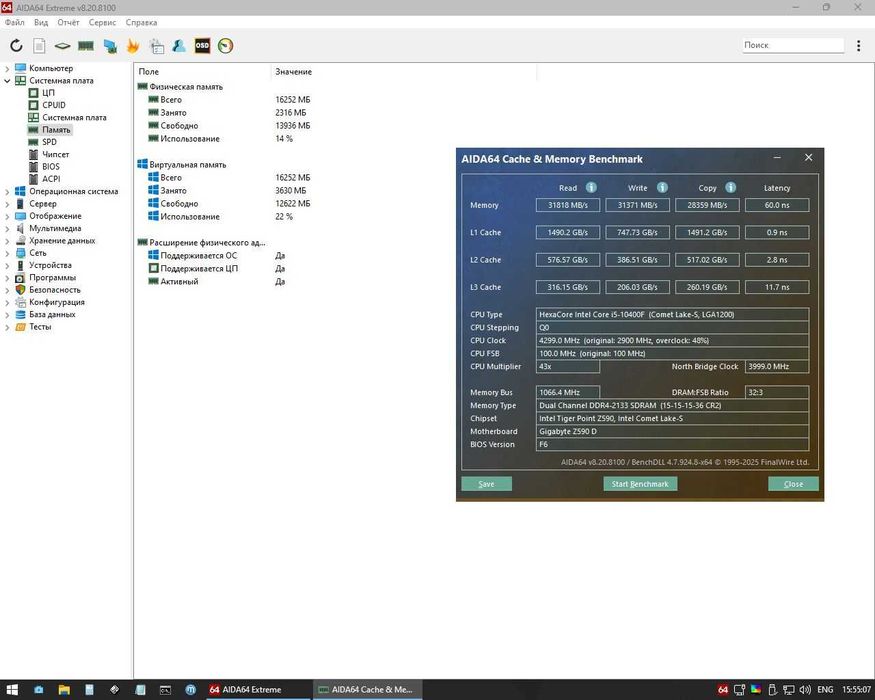Click the taskbar clock 15:55:07
875x700 pixels.
tap(857, 689)
